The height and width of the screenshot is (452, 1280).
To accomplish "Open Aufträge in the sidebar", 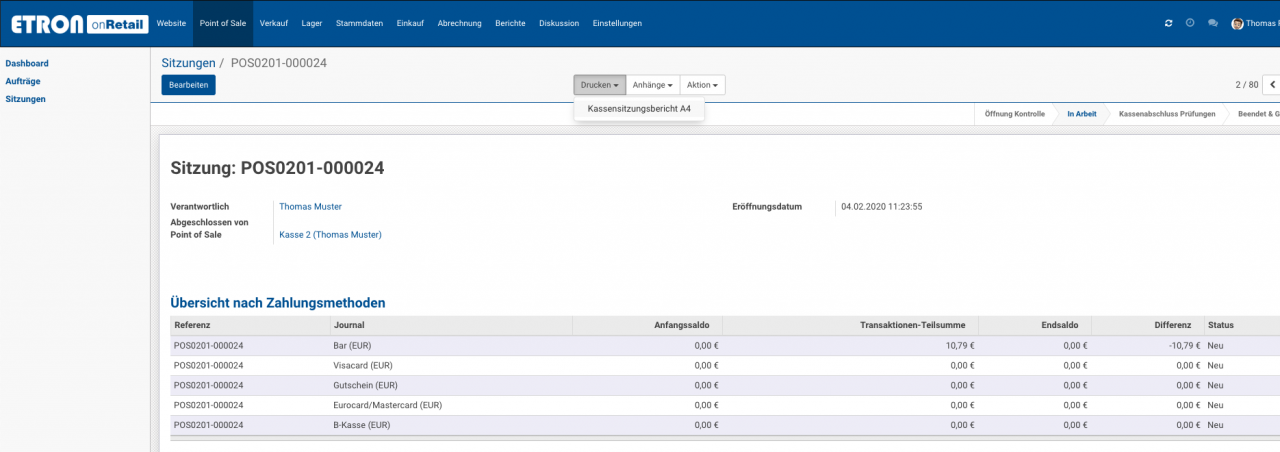I will tap(23, 81).
